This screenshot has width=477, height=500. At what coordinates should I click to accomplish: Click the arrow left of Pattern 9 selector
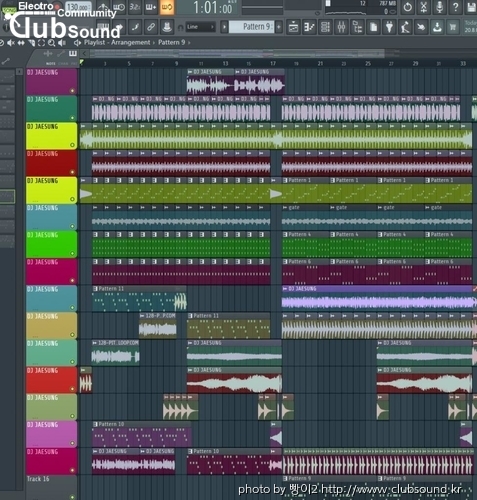coord(224,27)
